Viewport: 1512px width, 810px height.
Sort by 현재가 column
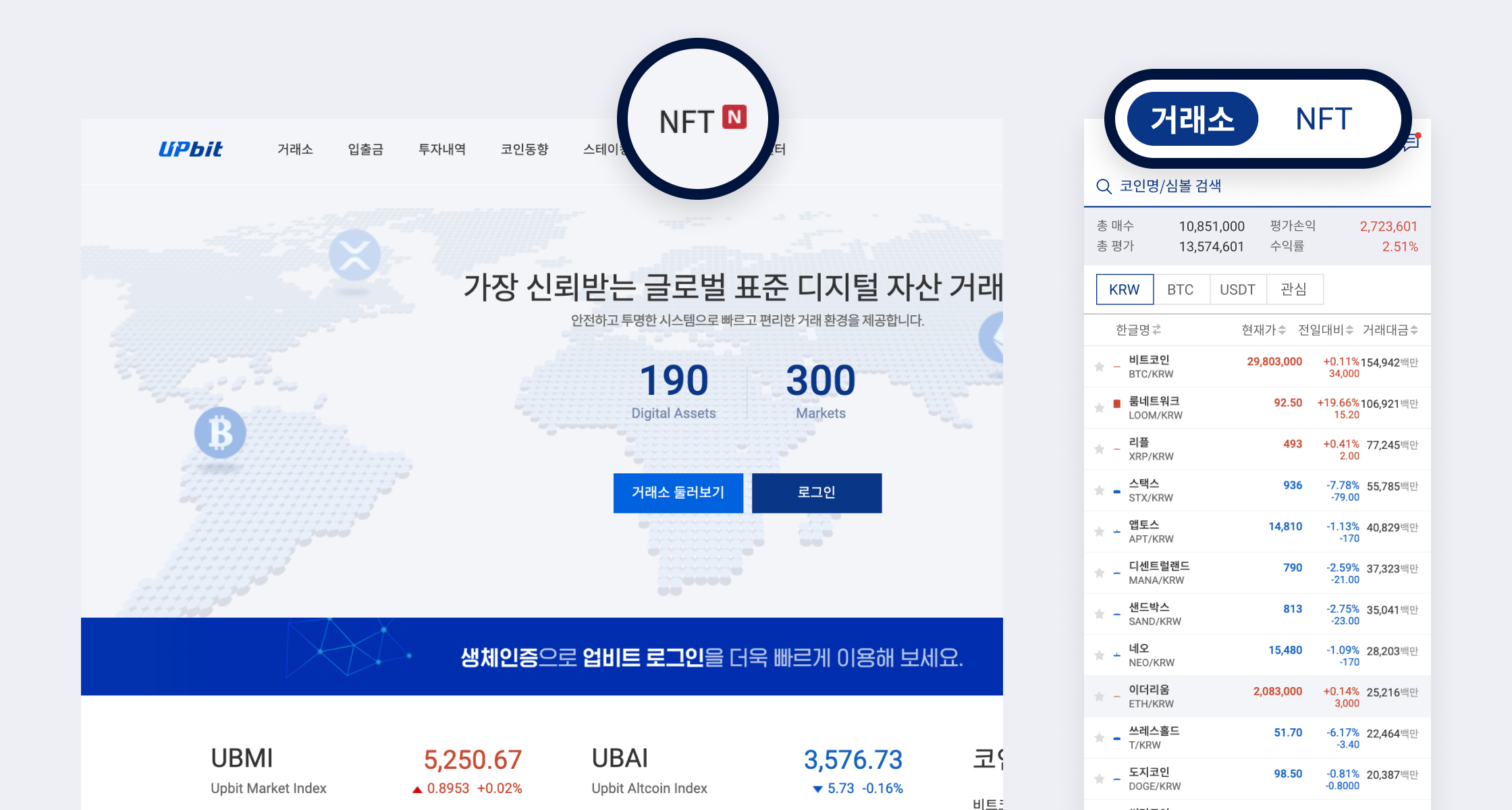(1264, 329)
